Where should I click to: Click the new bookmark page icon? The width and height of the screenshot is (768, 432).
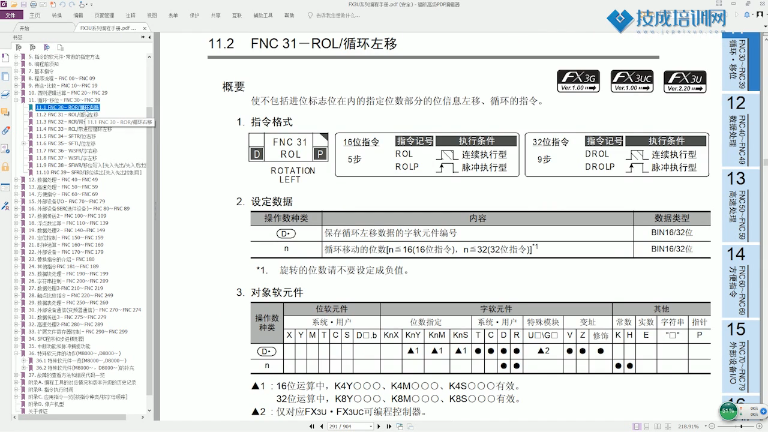(x=61, y=48)
